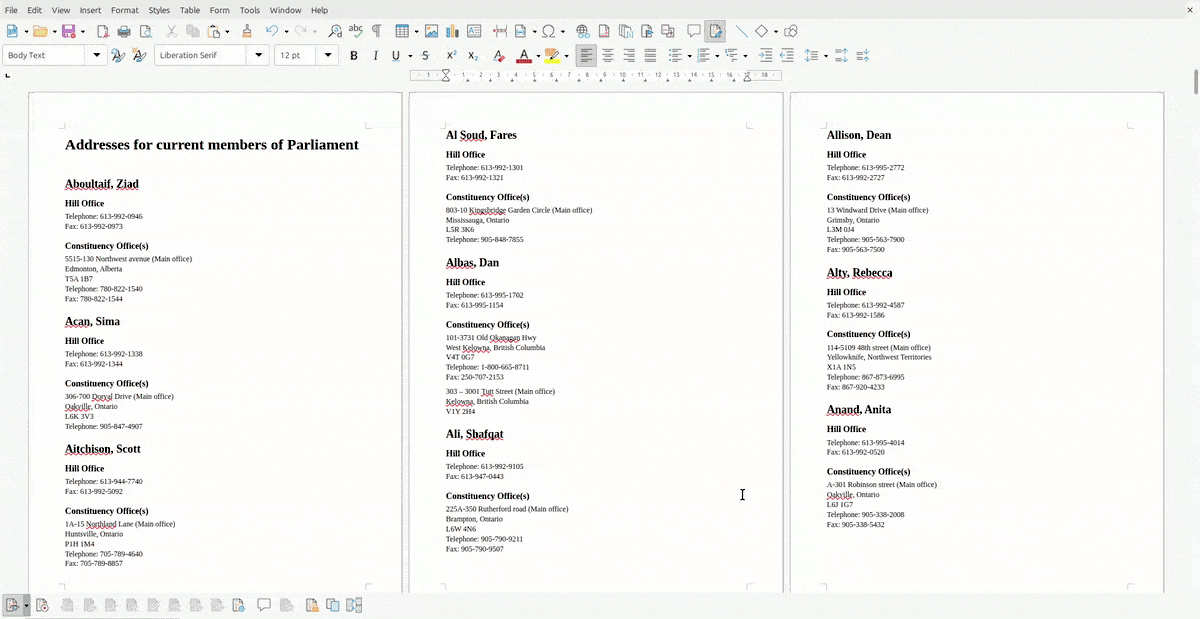This screenshot has width=1200, height=619.
Task: Click the Insert Comment speech bubble icon
Action: [x=693, y=31]
